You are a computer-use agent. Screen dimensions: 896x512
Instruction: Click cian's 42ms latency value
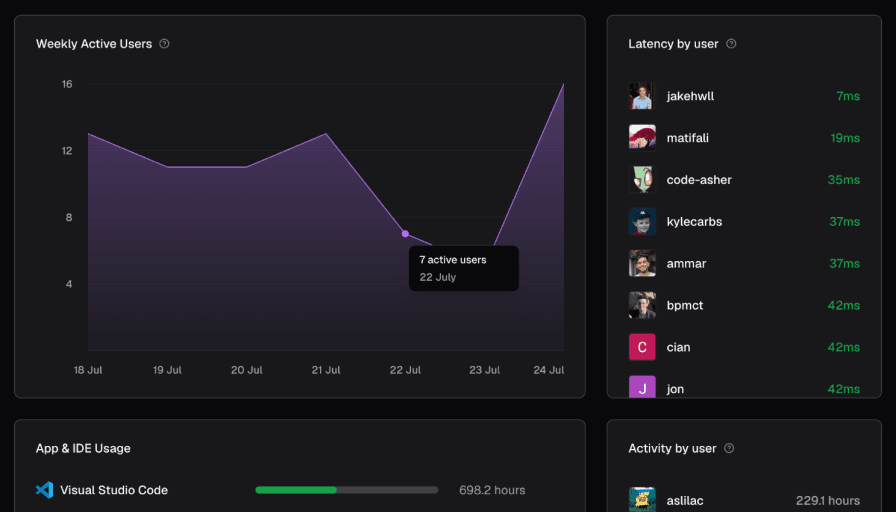coord(843,347)
